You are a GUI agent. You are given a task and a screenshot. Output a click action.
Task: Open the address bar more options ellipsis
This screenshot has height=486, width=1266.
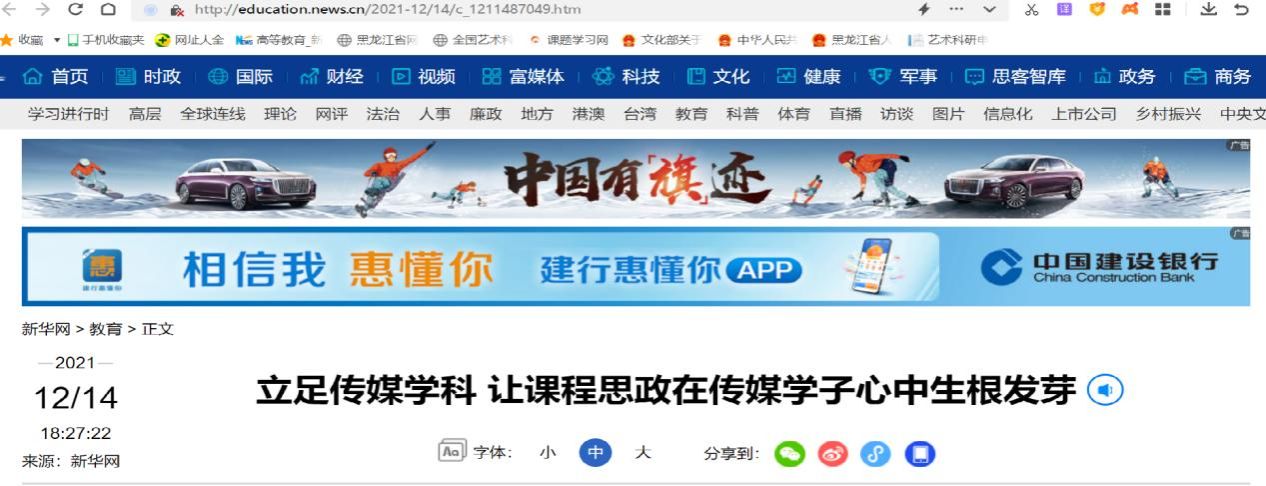coord(955,9)
